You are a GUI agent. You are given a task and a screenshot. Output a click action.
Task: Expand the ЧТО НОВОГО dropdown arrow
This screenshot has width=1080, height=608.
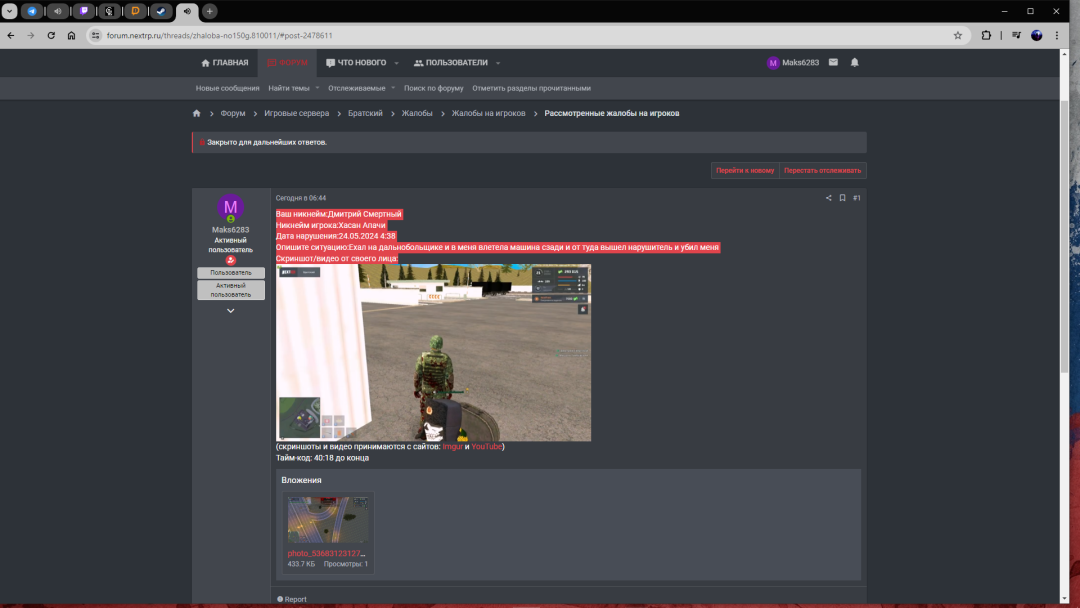397,63
